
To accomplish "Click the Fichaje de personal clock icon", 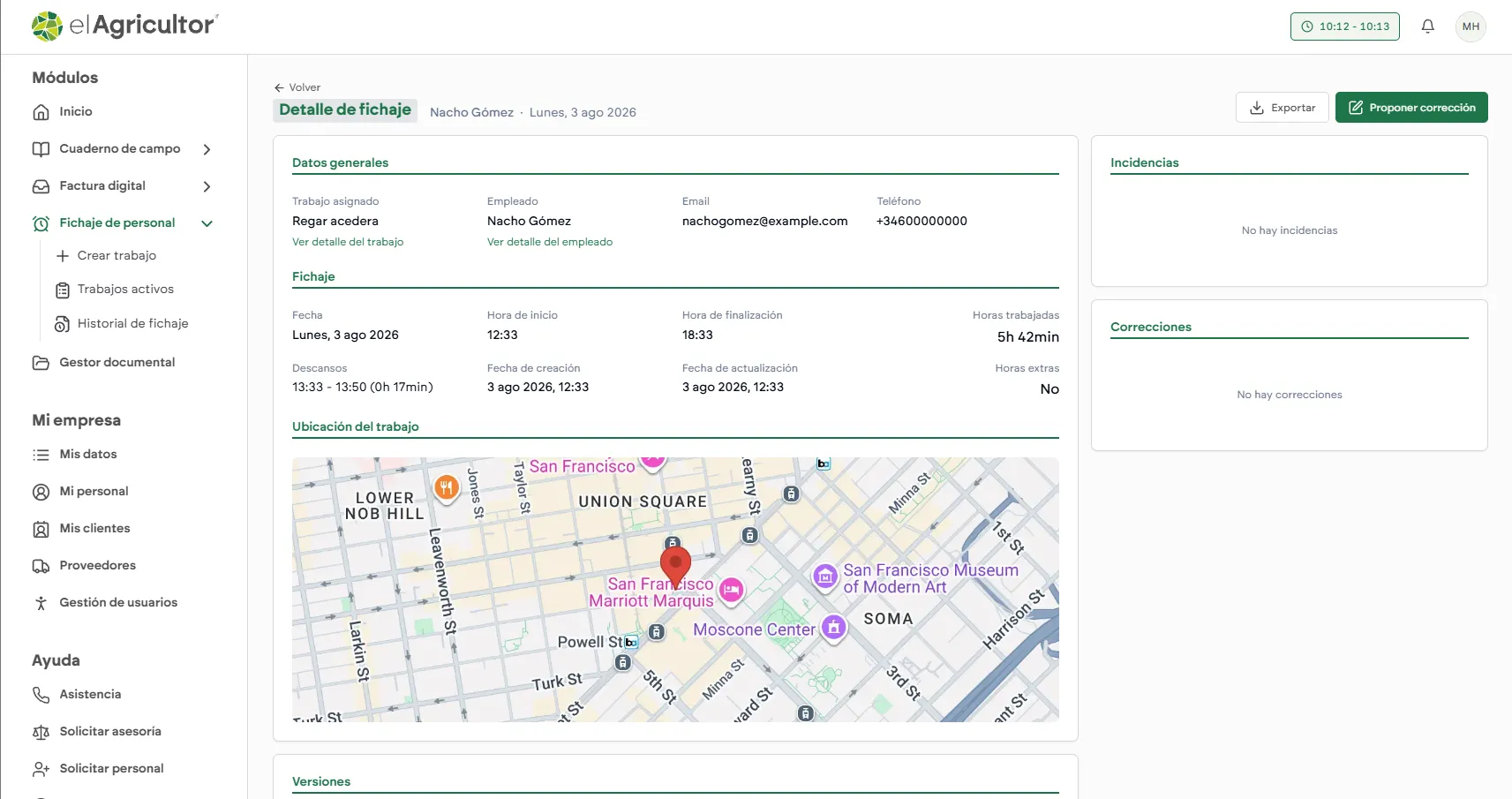I will tap(41, 223).
